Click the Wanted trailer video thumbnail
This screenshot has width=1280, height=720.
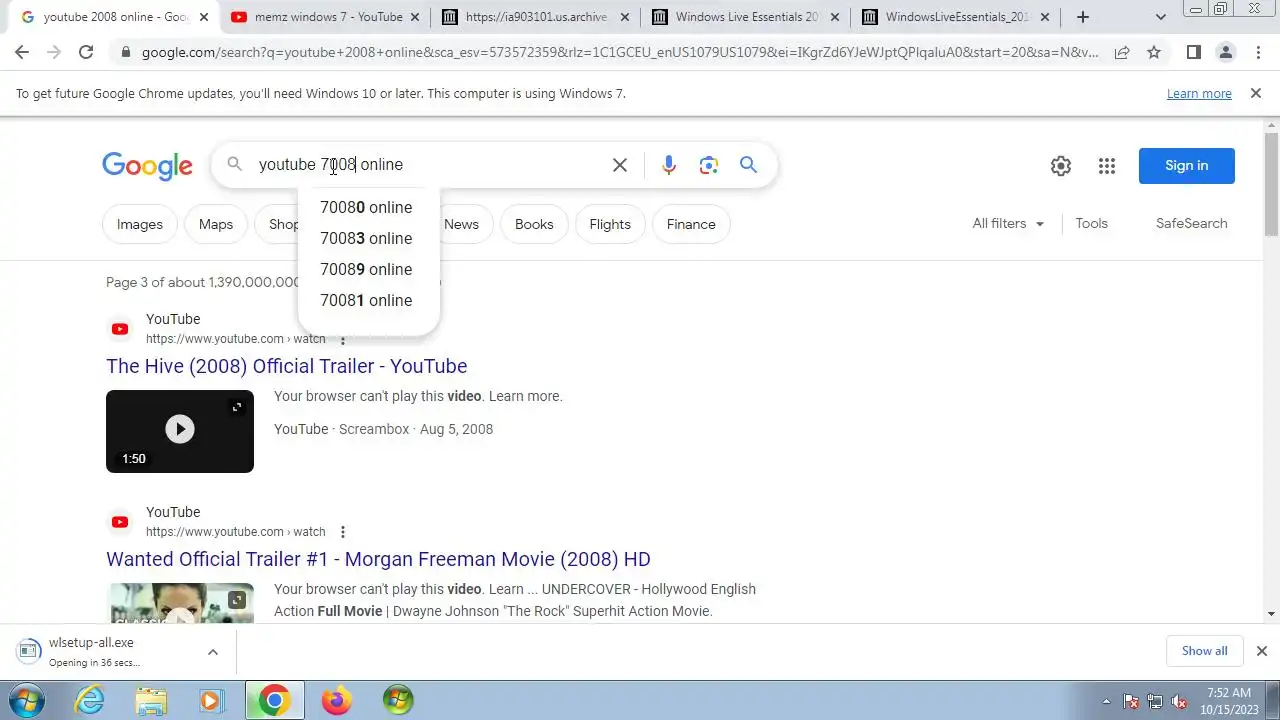click(180, 603)
